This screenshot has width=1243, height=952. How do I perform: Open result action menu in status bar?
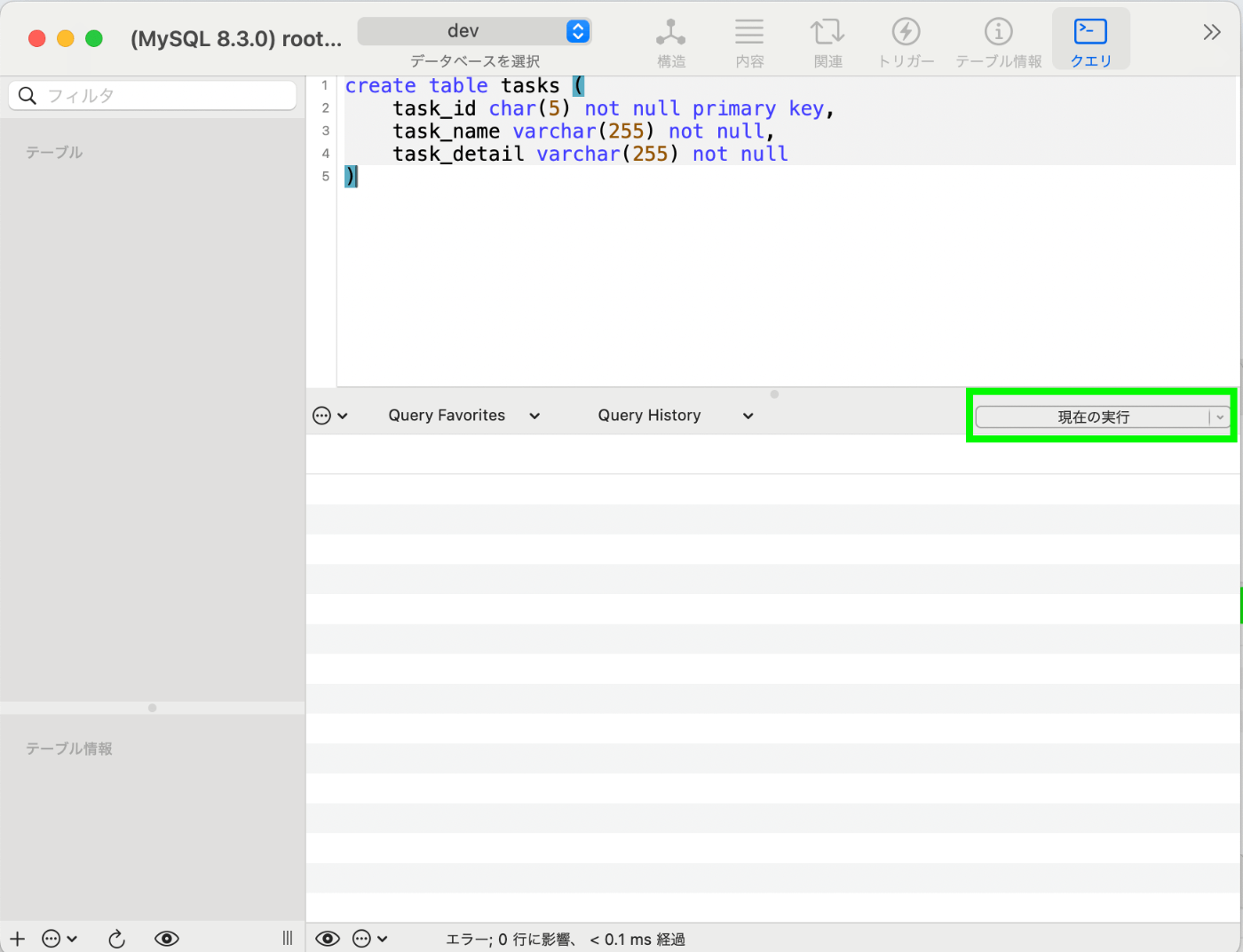[369, 939]
